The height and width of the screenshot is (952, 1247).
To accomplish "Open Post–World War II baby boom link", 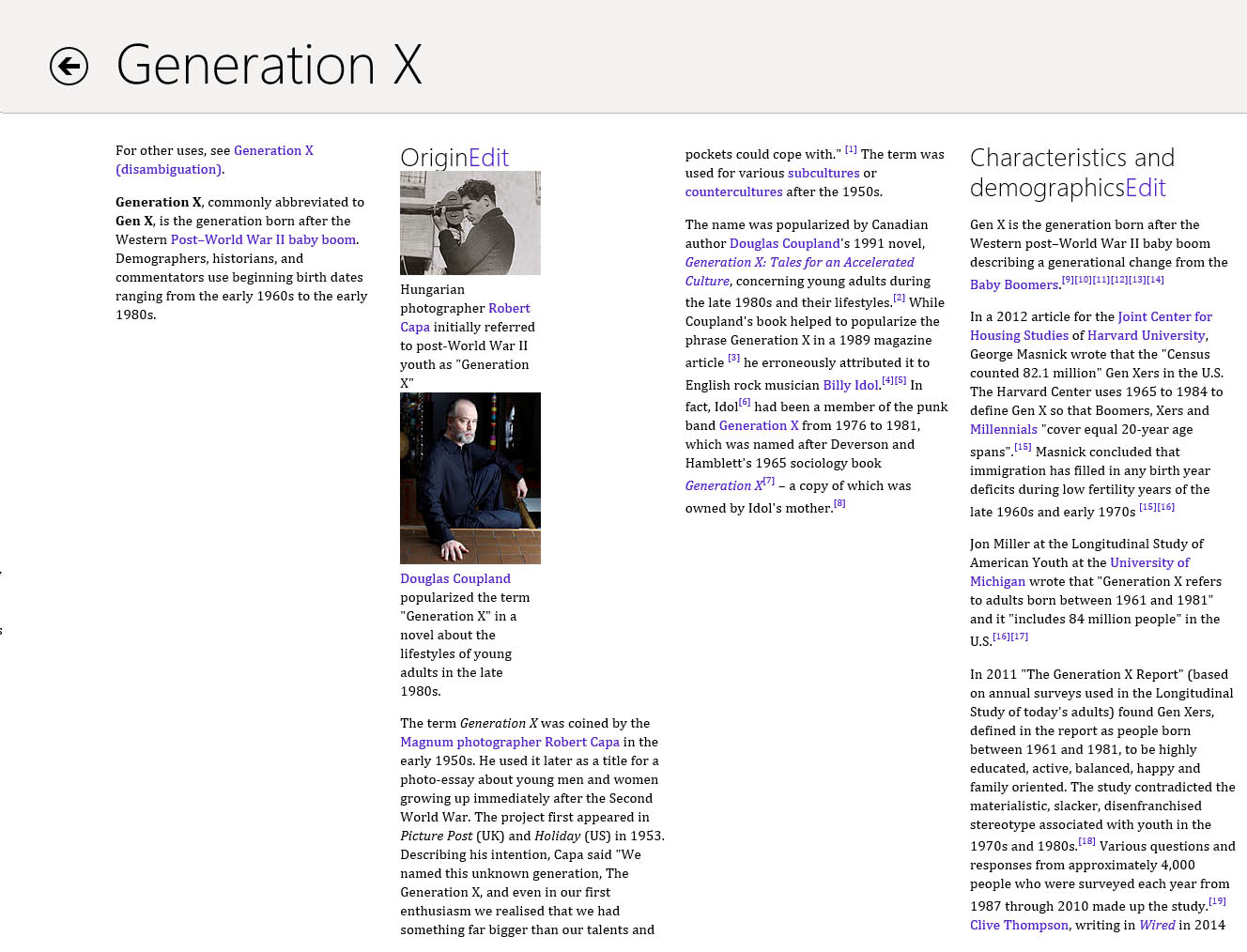I will [263, 239].
